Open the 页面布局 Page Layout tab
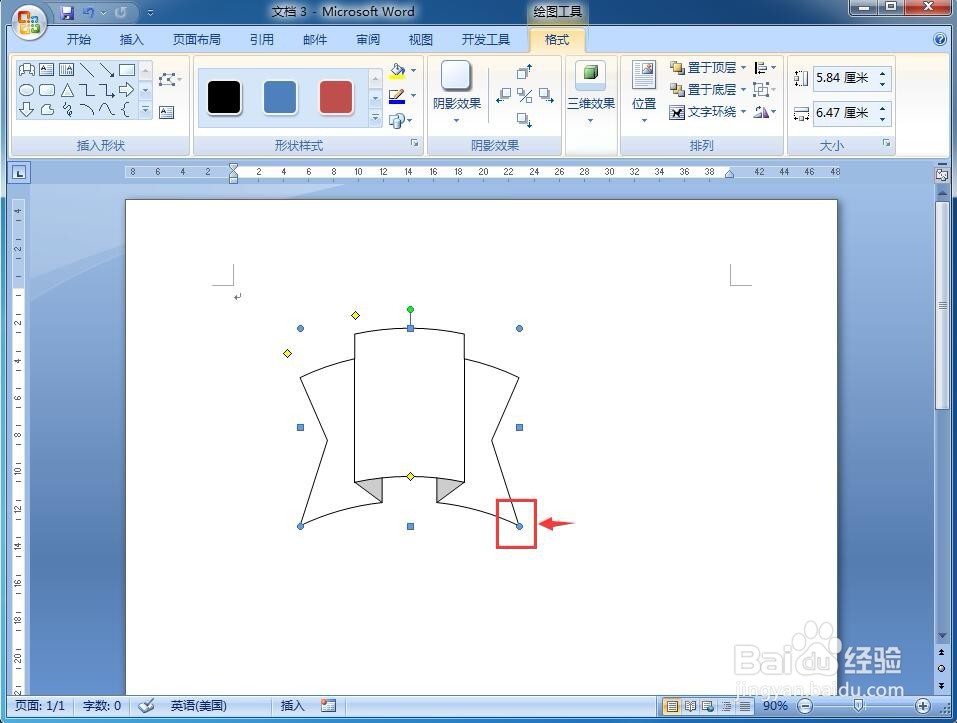This screenshot has width=957, height=723. 197,40
